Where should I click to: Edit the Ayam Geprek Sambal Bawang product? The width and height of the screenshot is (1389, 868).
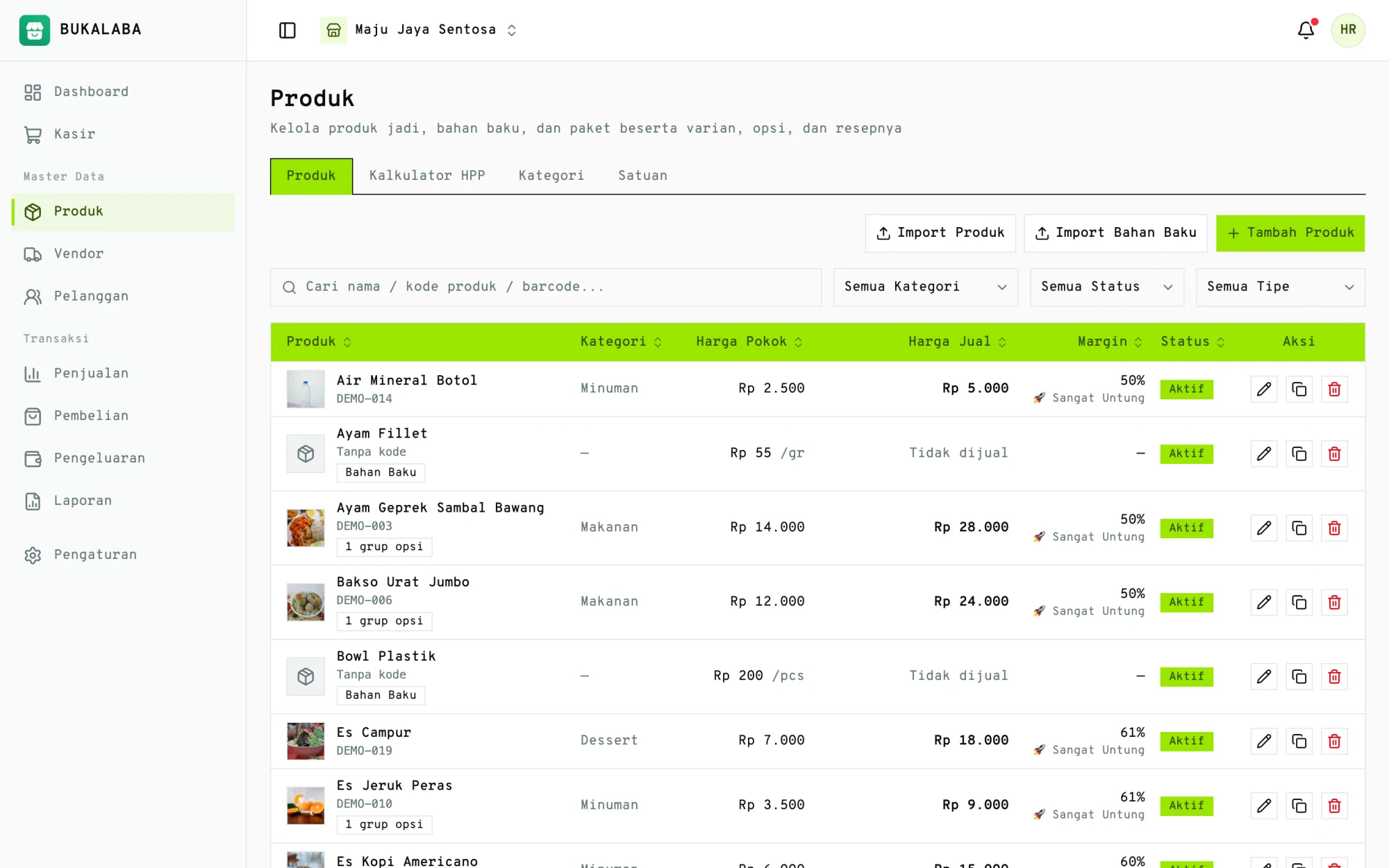[x=1264, y=528]
